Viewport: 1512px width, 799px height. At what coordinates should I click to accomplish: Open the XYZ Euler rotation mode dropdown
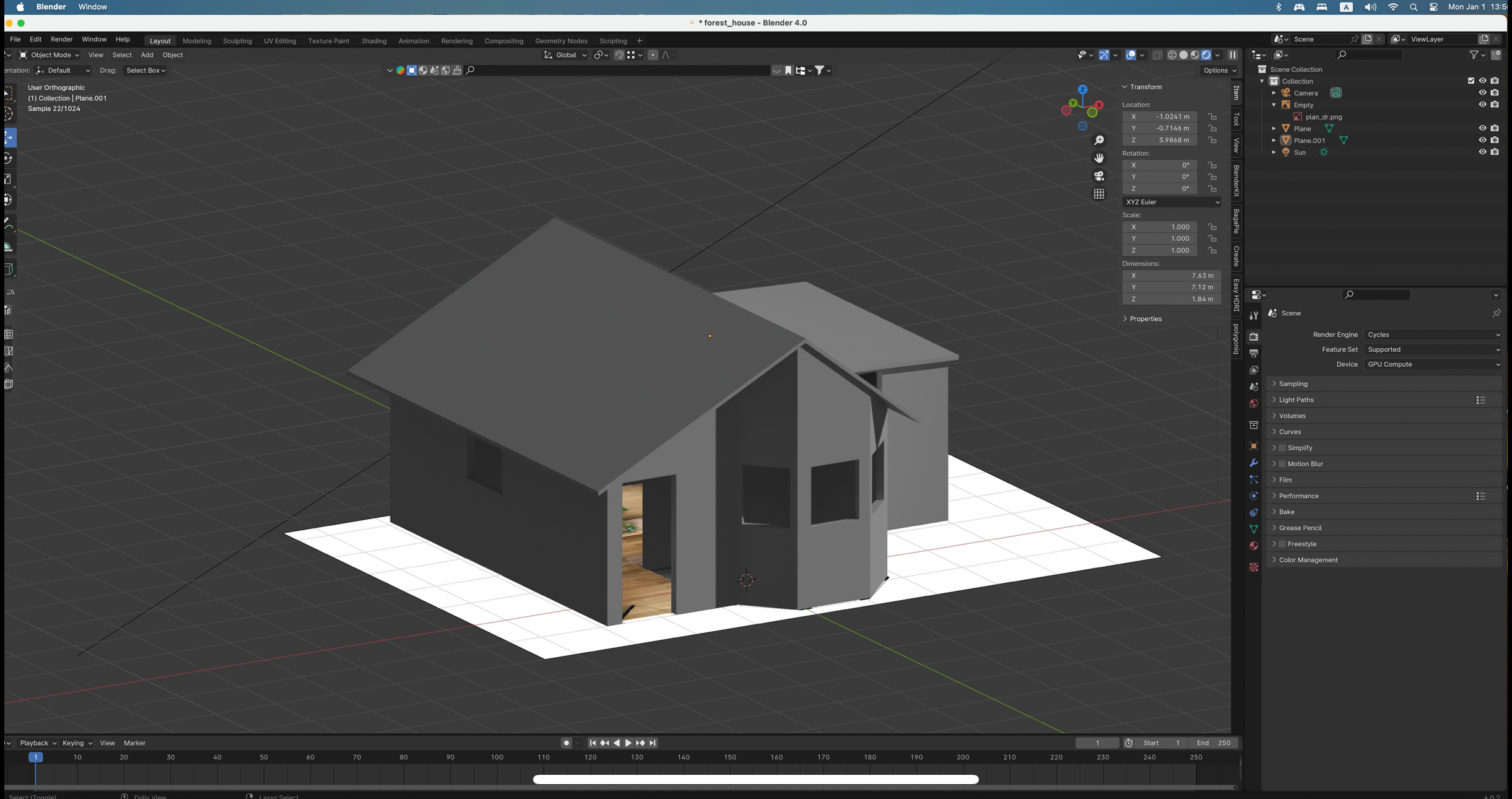point(1171,202)
